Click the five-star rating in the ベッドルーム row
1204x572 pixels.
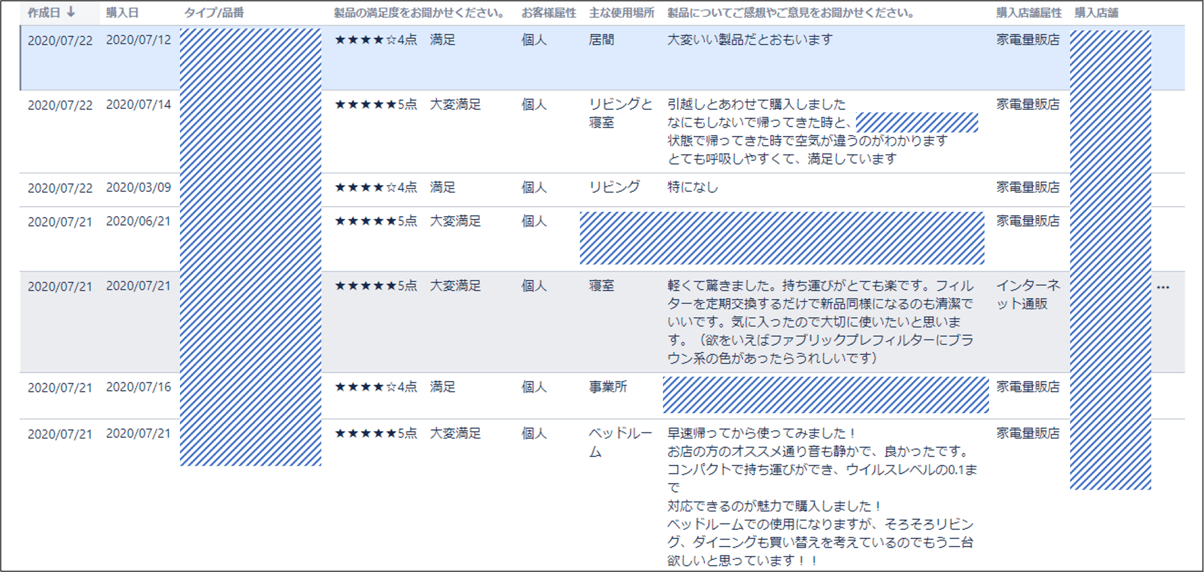(375, 434)
